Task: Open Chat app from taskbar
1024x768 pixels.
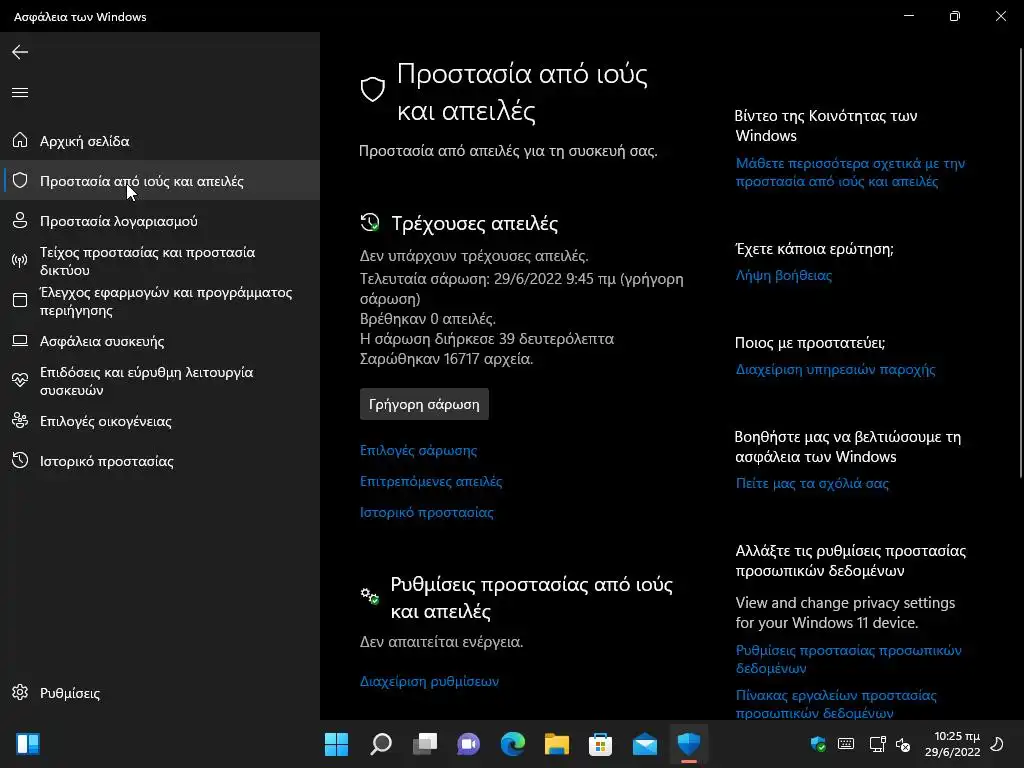Action: click(x=468, y=744)
